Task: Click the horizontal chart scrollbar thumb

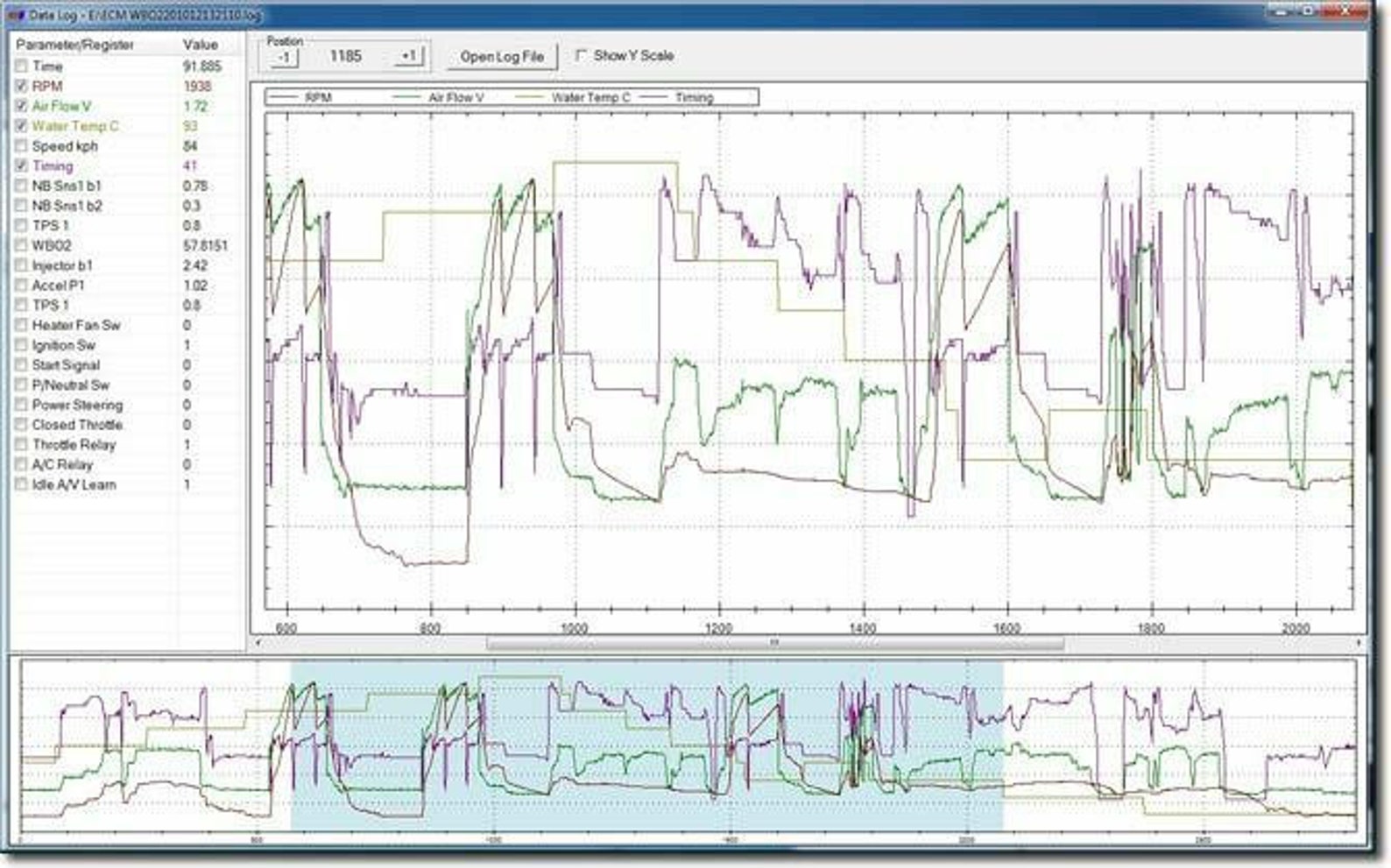Action: click(774, 643)
